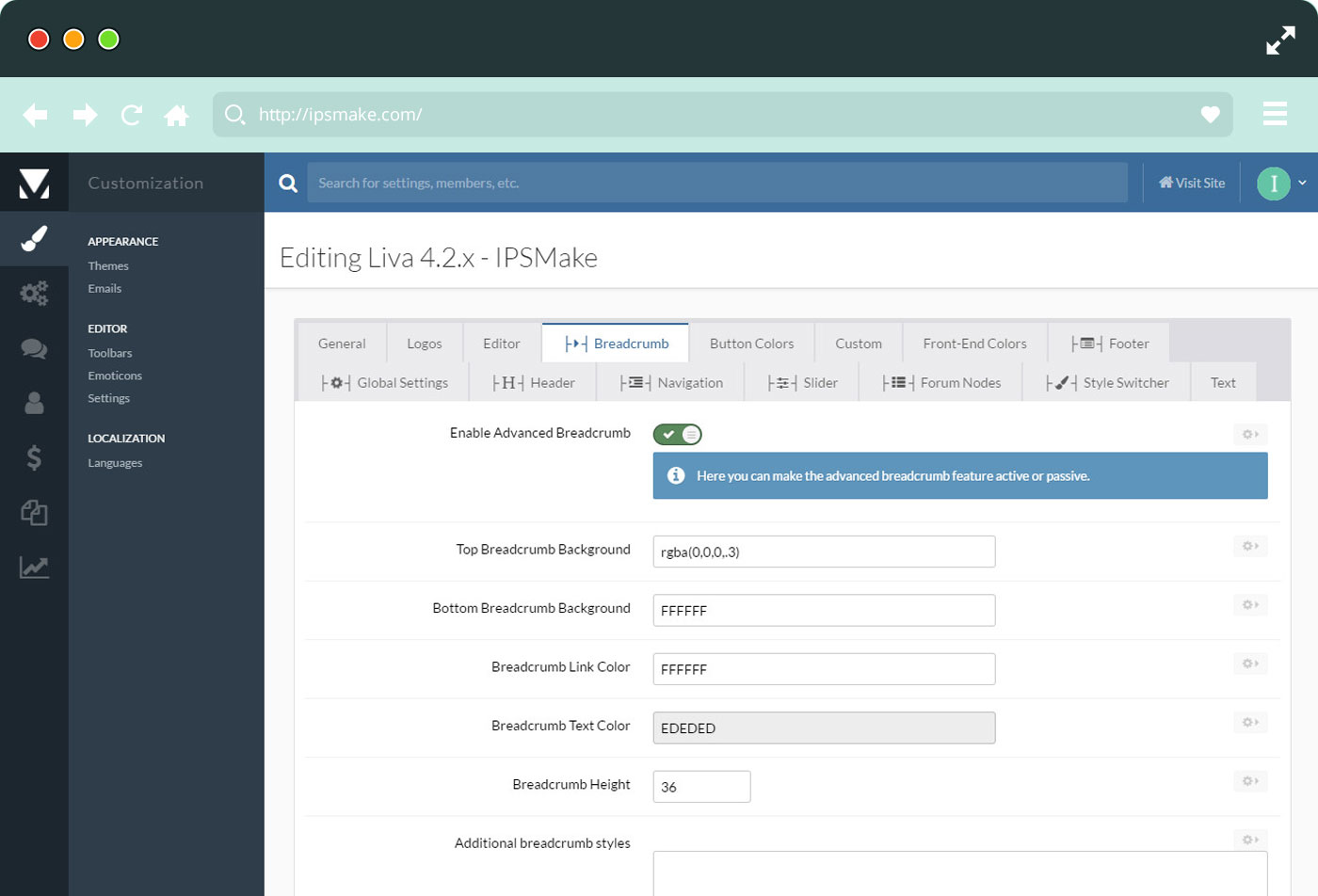Switch to the Editor tab

tap(502, 344)
